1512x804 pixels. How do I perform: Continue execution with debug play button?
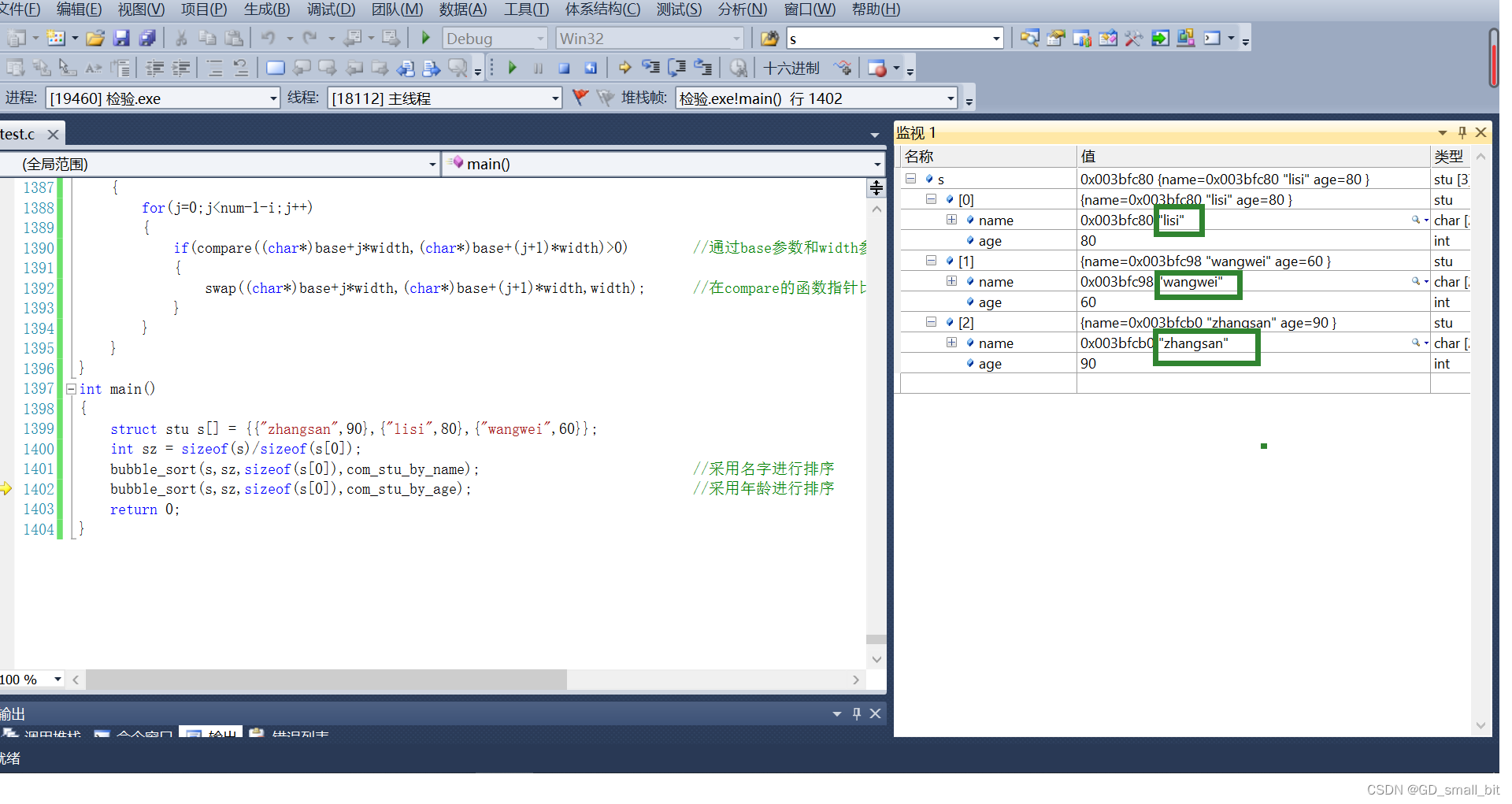coord(513,68)
